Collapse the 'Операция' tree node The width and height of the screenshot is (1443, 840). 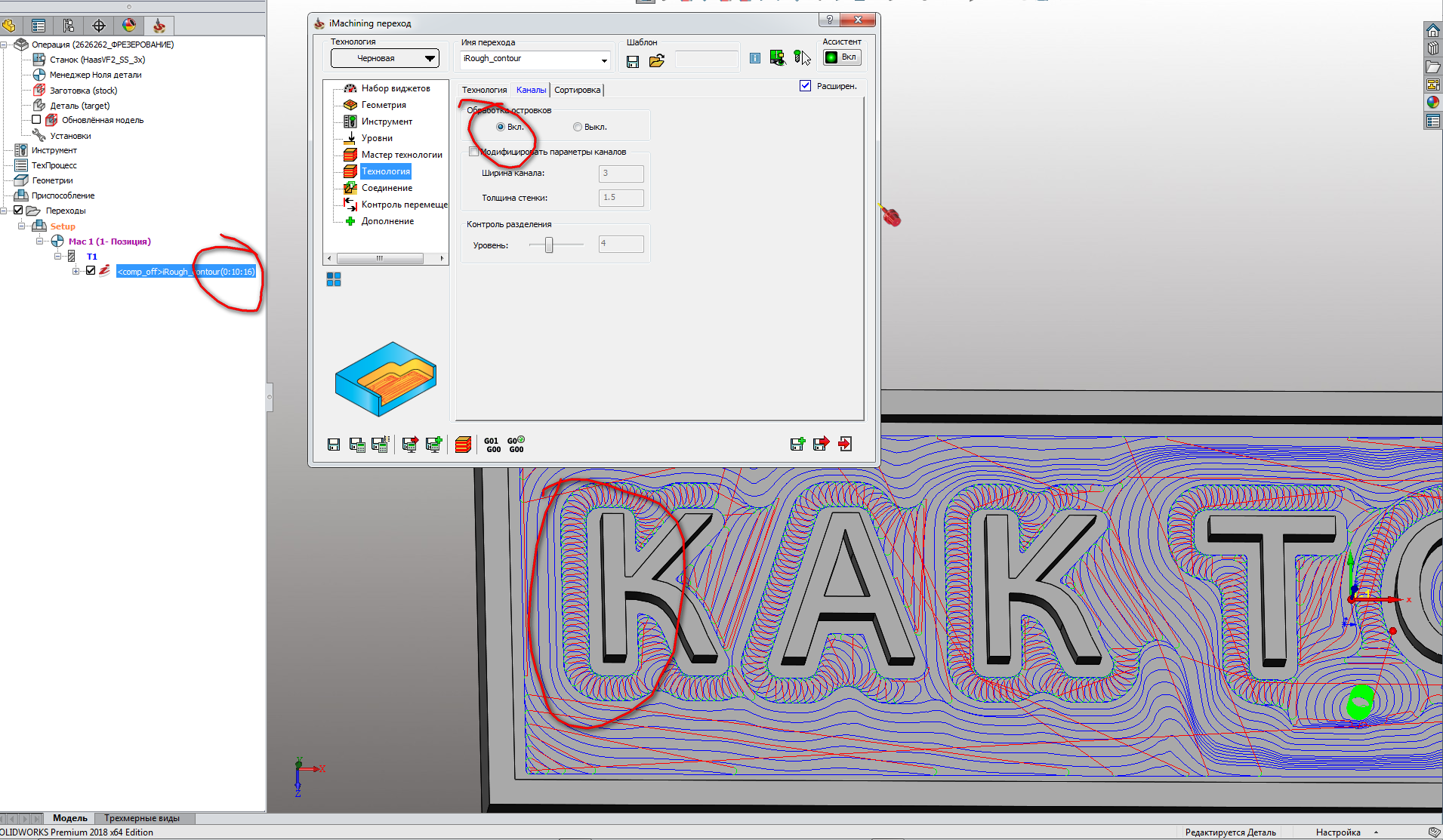tap(5, 45)
